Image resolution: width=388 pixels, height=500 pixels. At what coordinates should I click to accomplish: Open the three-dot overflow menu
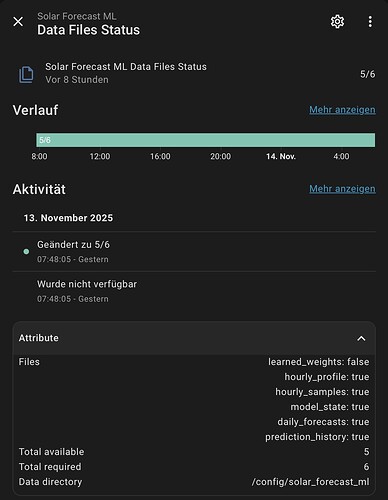coord(370,22)
